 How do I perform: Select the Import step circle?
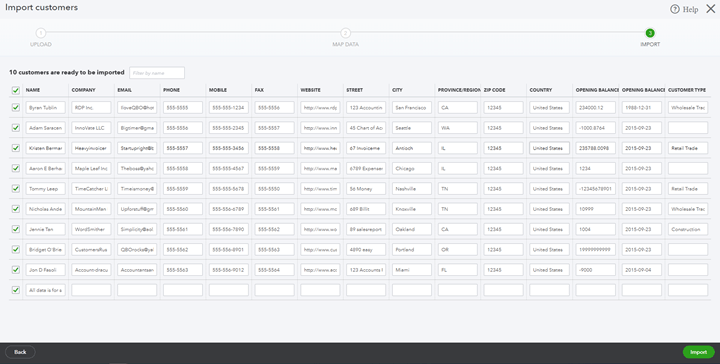tap(650, 33)
